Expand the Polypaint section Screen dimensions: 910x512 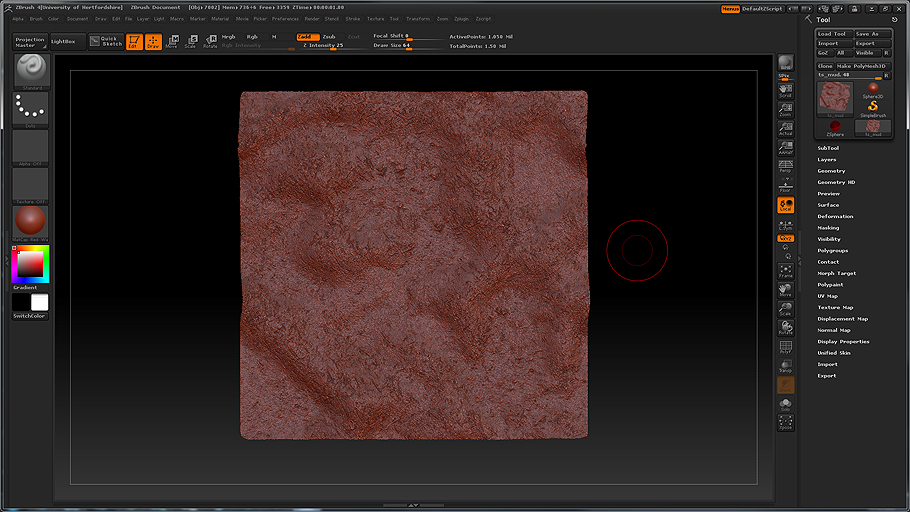click(830, 284)
